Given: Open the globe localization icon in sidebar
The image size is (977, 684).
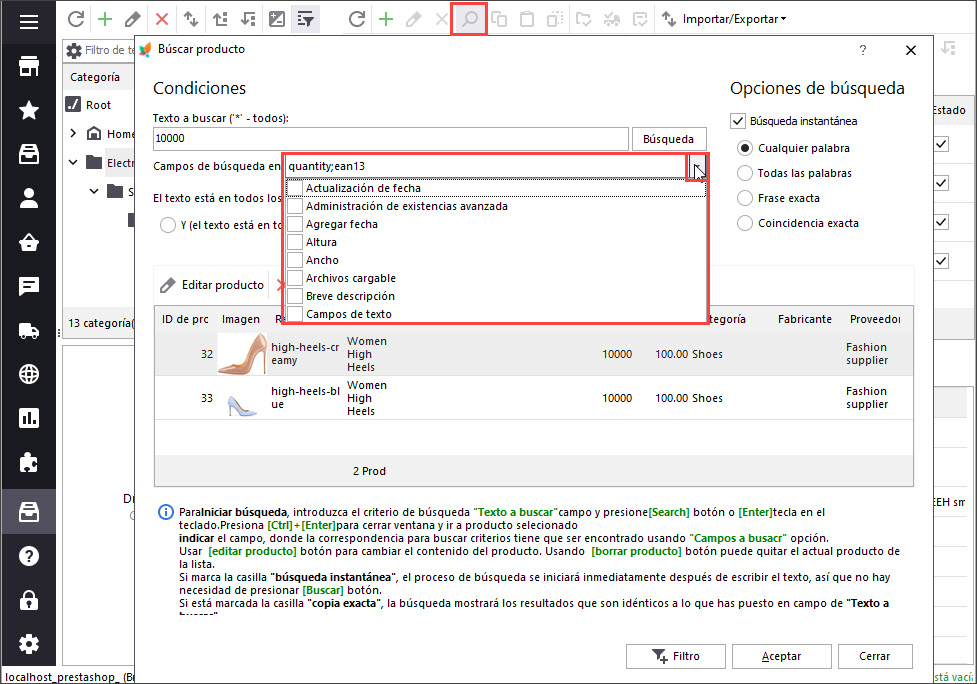Looking at the screenshot, I should 29,374.
